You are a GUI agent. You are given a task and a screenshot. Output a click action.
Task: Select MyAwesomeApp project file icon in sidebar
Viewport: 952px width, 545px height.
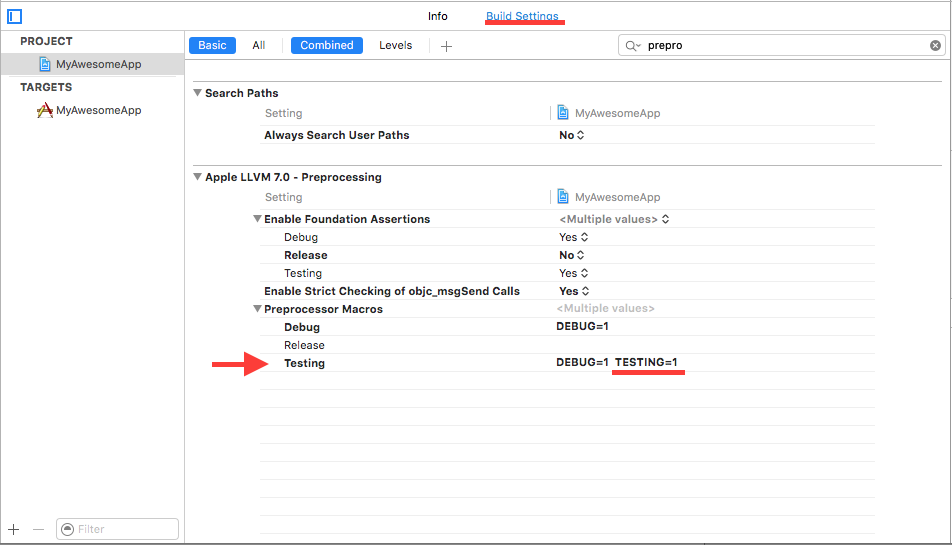pos(44,64)
